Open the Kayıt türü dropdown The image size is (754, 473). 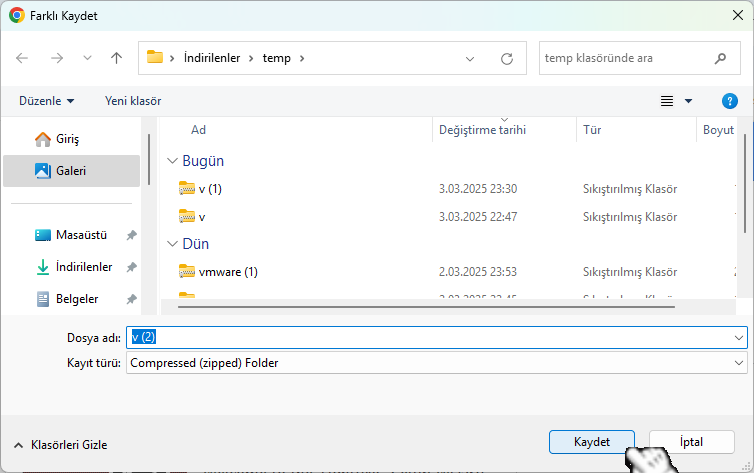(x=436, y=363)
